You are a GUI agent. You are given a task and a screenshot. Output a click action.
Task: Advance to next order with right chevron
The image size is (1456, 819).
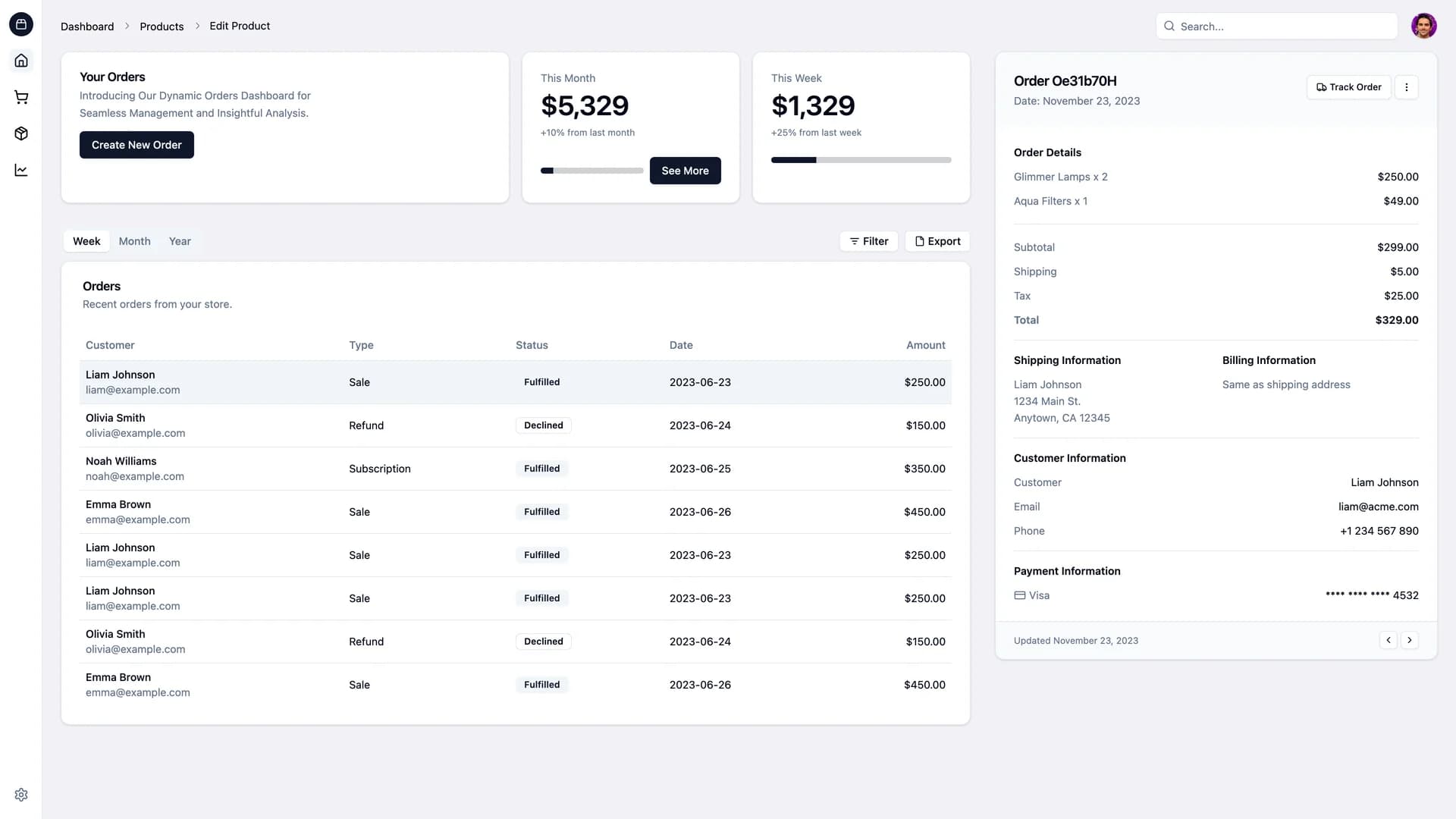click(1410, 639)
